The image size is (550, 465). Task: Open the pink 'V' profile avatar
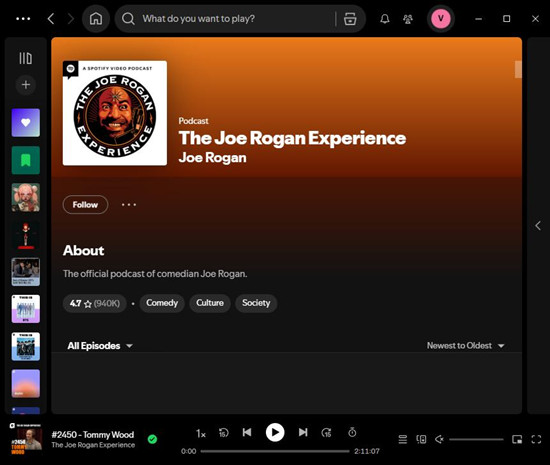click(441, 19)
